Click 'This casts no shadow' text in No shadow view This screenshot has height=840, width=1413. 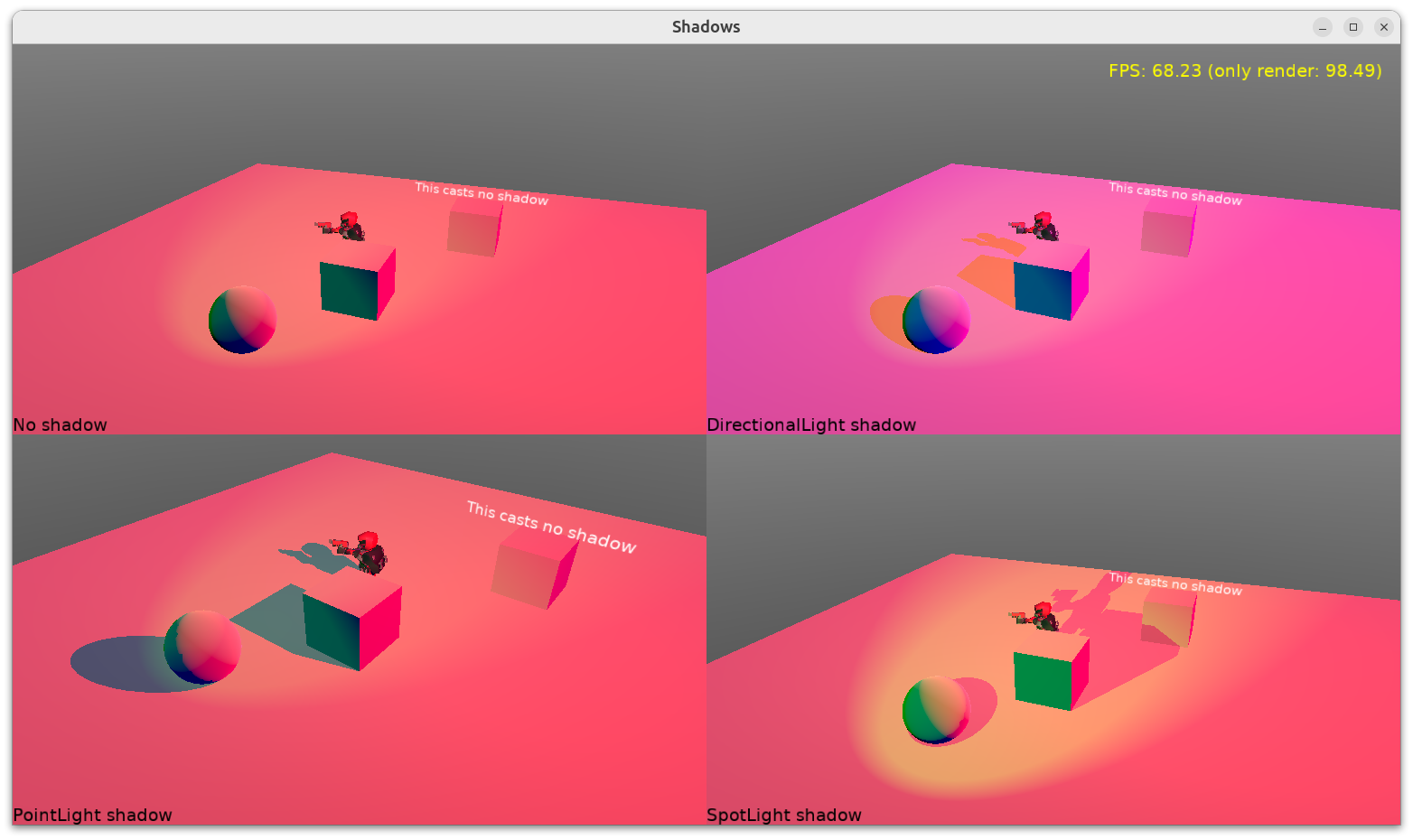coord(482,193)
